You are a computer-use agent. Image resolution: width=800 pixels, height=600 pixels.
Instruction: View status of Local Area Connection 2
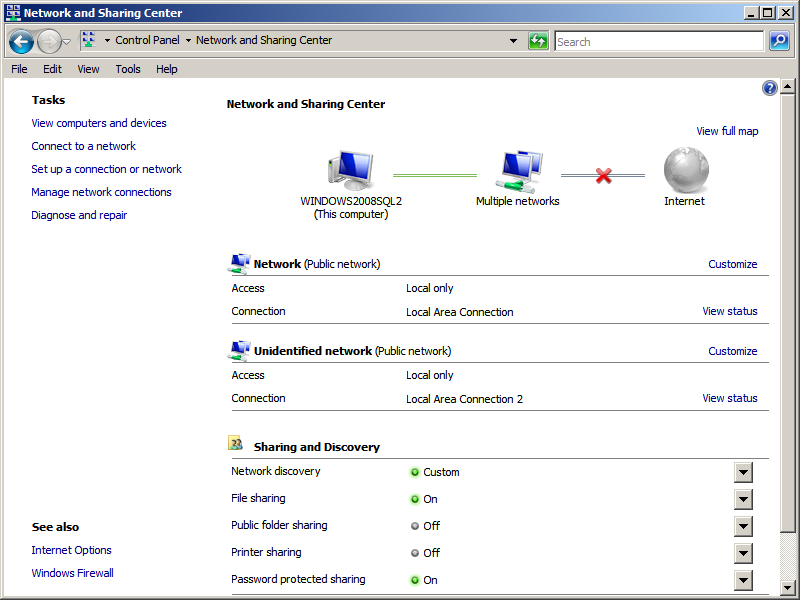click(x=730, y=398)
